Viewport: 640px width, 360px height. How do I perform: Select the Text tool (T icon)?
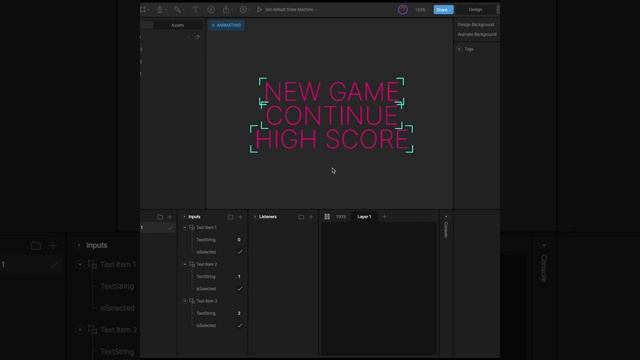196,9
